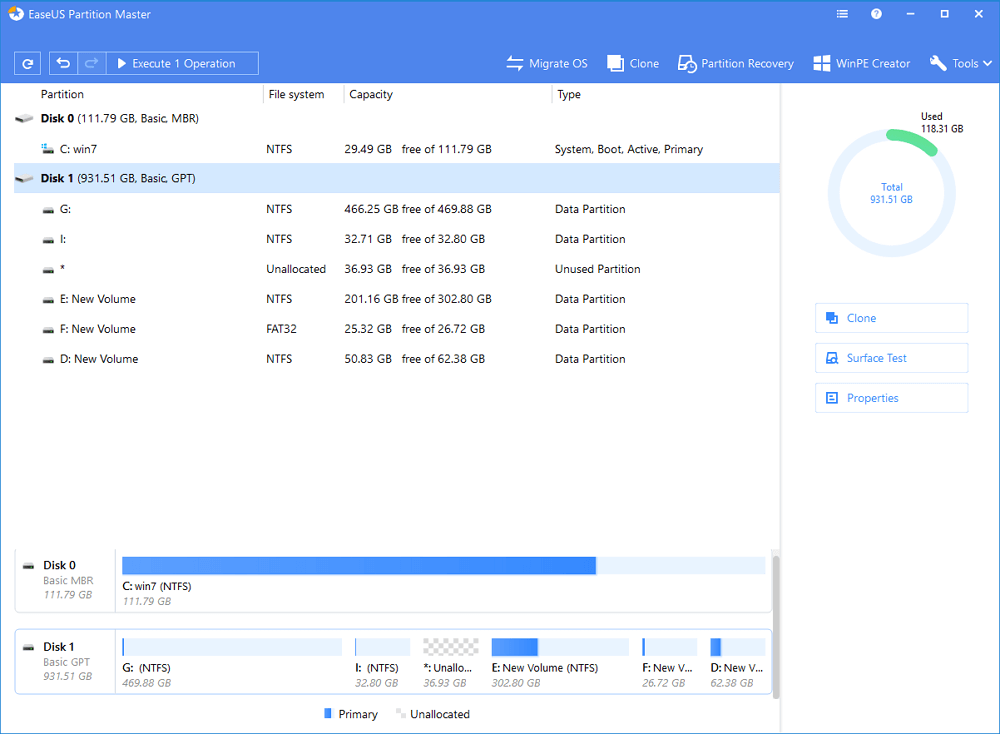This screenshot has height=734, width=1000.
Task: Open disk Properties in right panel
Action: tap(891, 398)
